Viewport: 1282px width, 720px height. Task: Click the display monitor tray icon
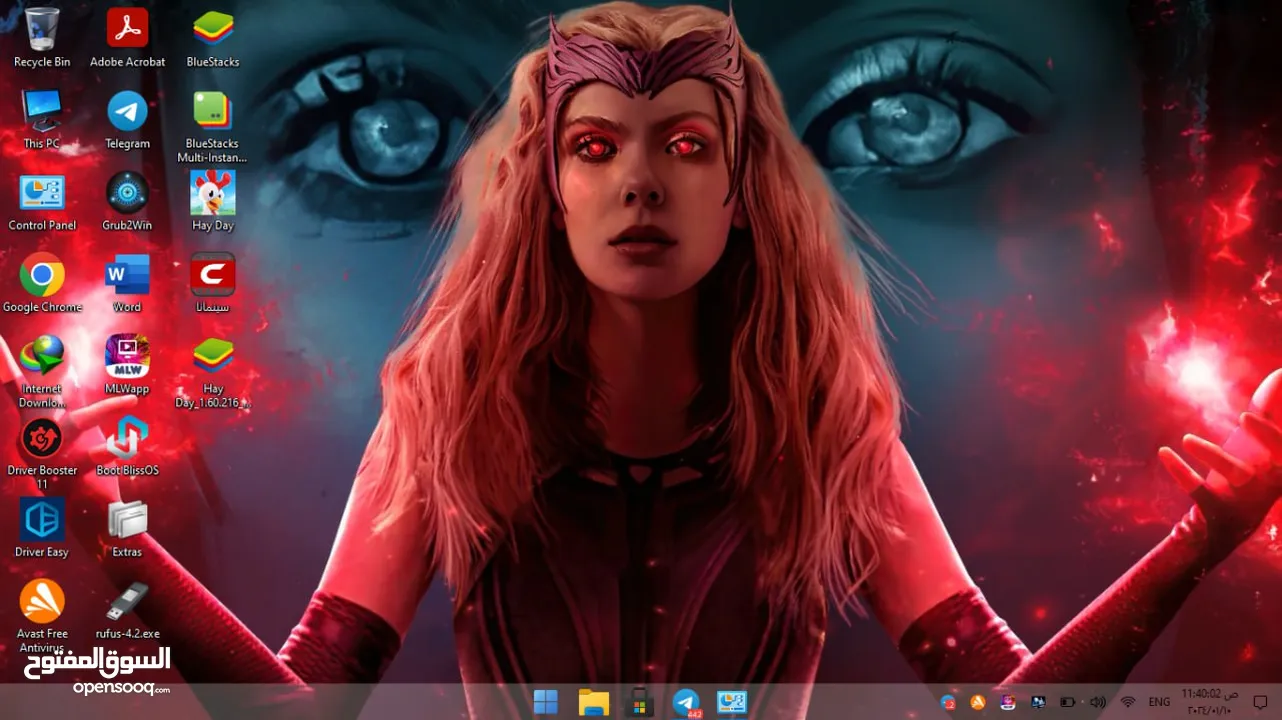[1038, 702]
